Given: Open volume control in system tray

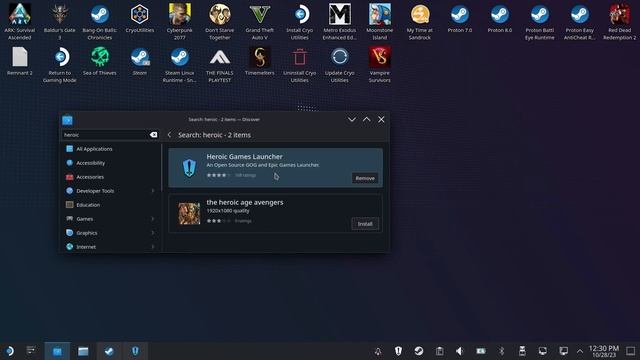Looking at the screenshot, I should point(460,351).
